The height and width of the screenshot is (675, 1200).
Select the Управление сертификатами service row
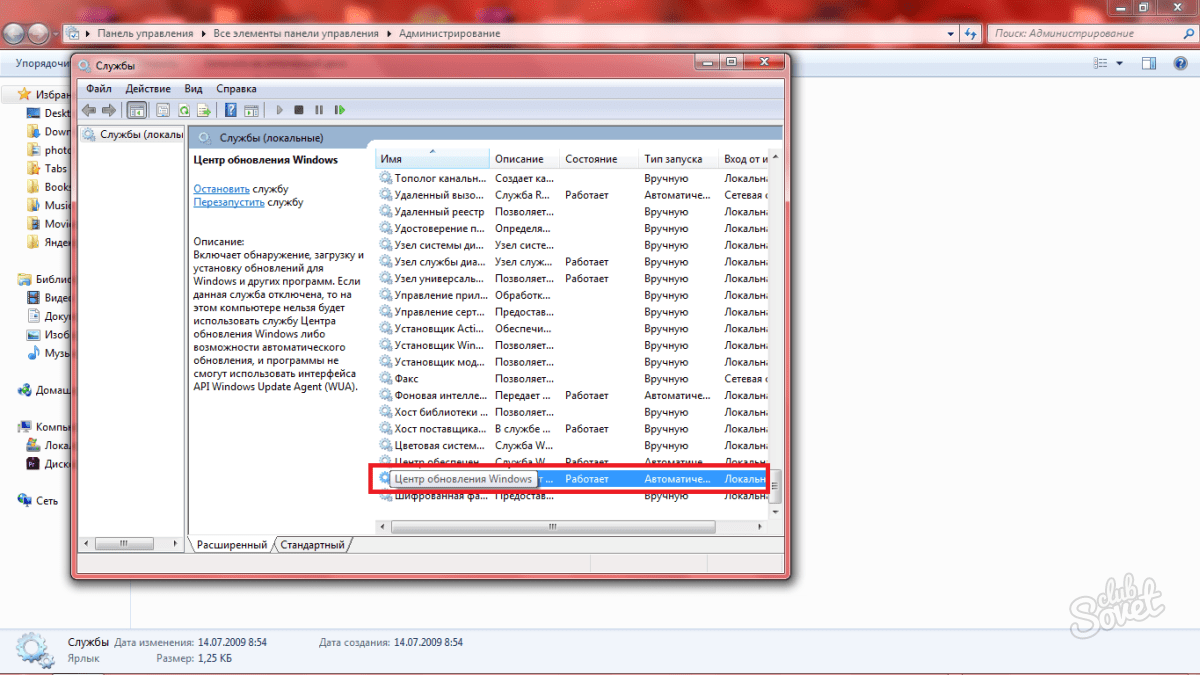[x=573, y=312]
